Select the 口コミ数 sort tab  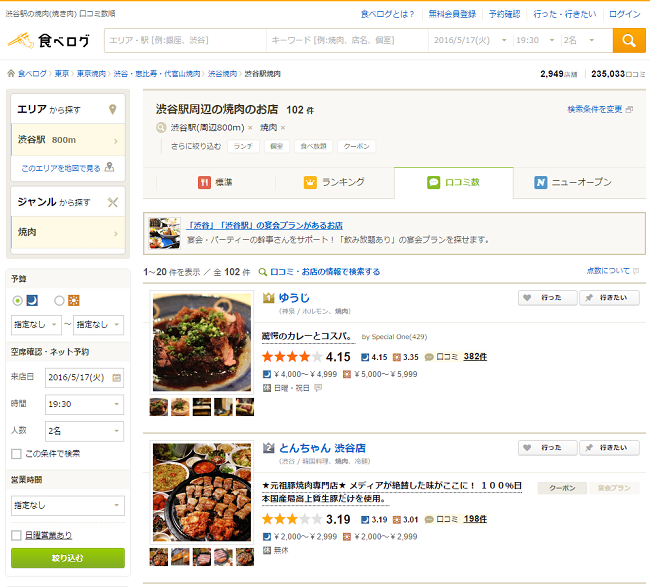tap(454, 182)
